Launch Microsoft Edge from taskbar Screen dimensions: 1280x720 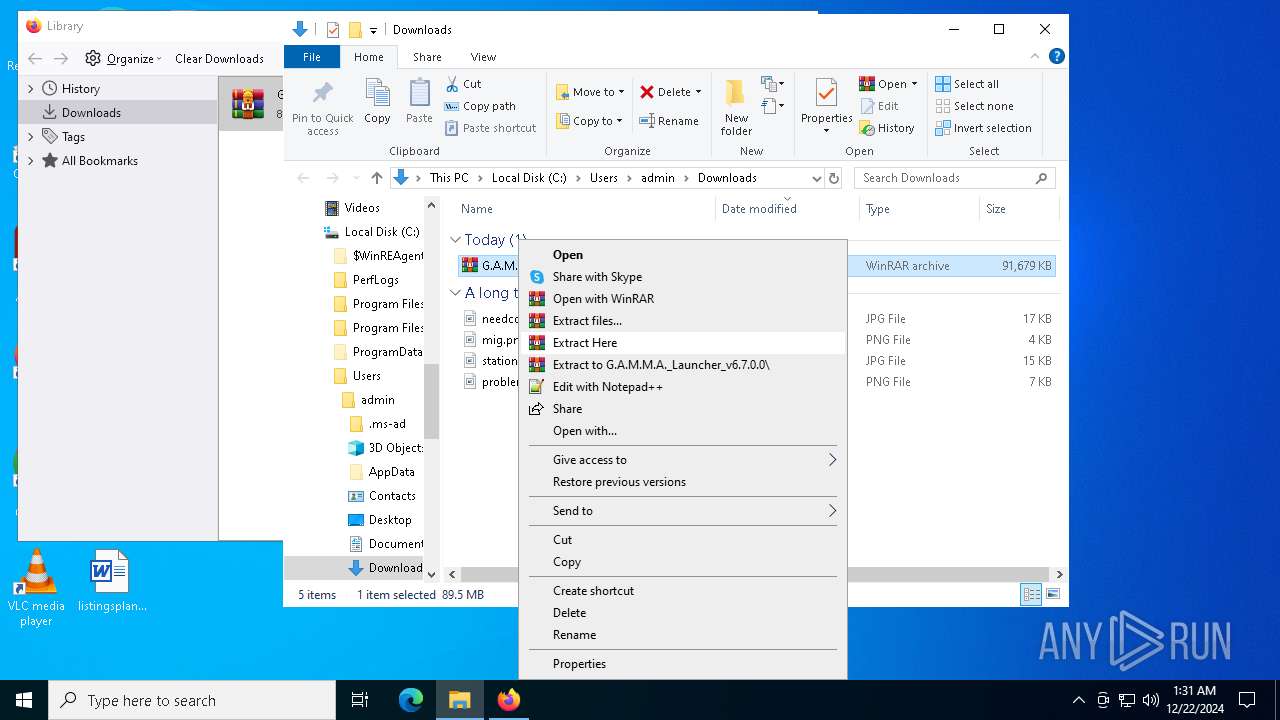[411, 700]
